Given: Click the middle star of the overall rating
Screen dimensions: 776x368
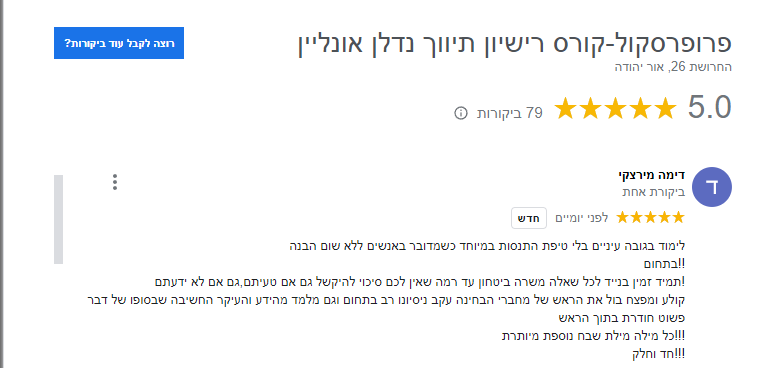Looking at the screenshot, I should (x=615, y=109).
